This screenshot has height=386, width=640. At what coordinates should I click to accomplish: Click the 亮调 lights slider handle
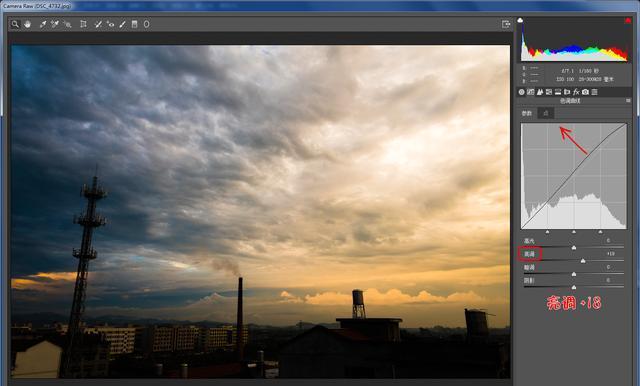click(583, 261)
